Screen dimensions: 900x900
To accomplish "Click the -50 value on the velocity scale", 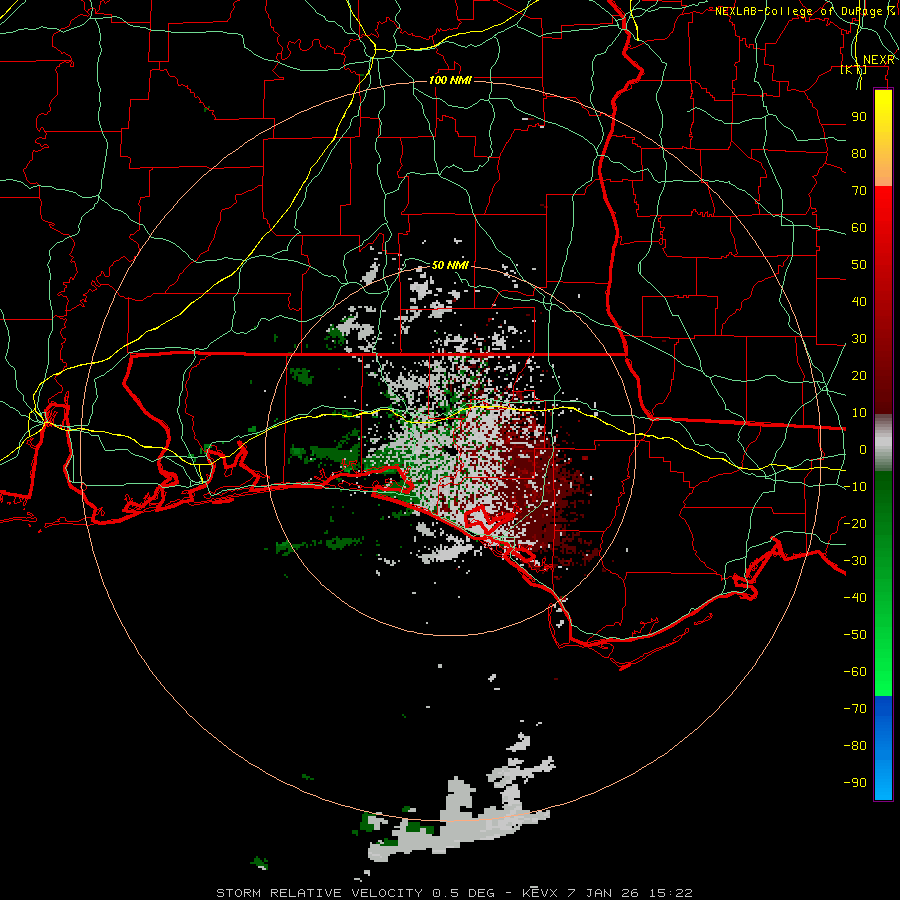I will click(x=855, y=635).
